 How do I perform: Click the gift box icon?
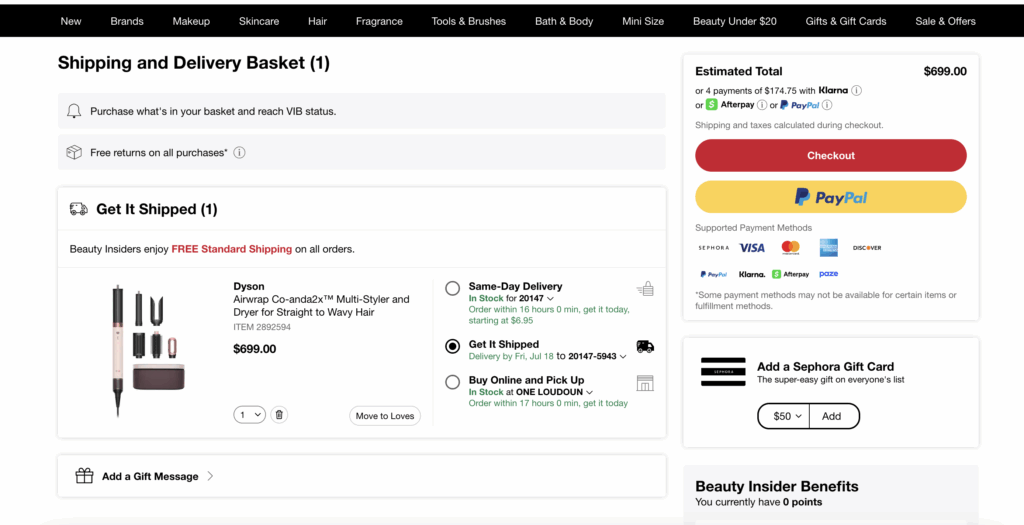[85, 476]
